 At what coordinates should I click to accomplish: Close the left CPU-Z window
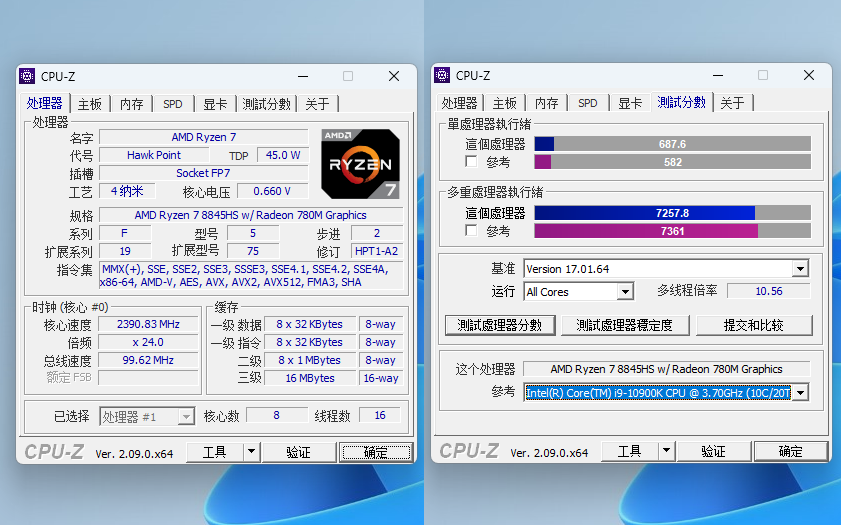[x=394, y=76]
